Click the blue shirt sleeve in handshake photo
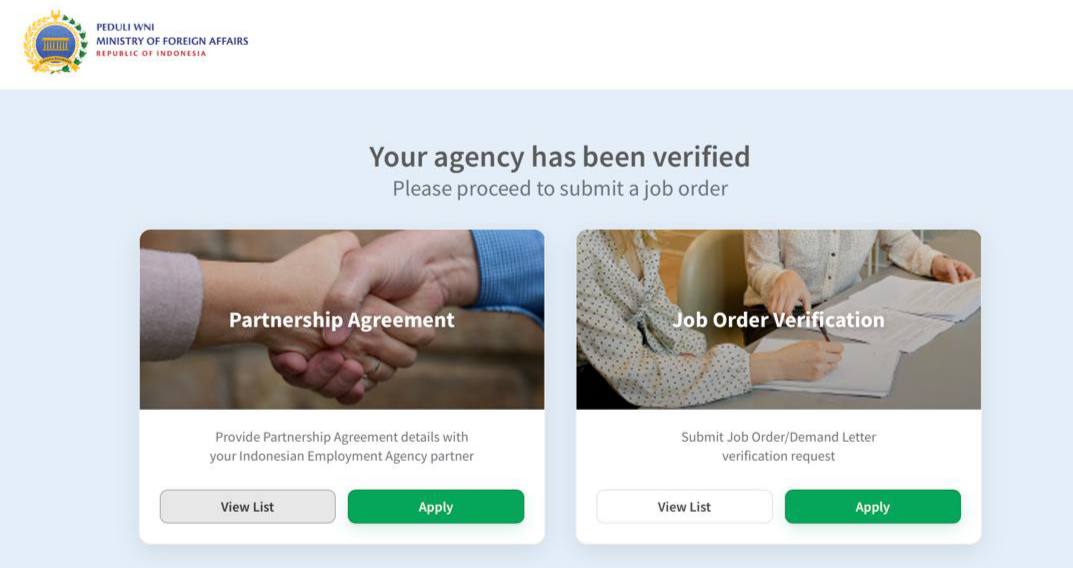This screenshot has height=568, width=1073. [x=510, y=270]
